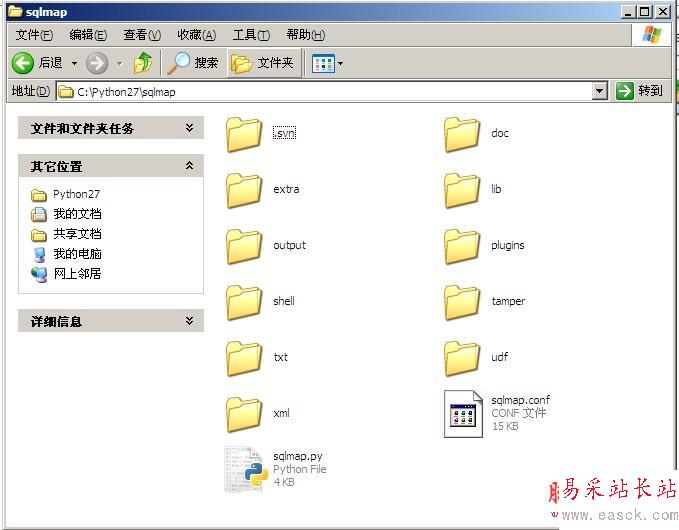This screenshot has height=530, width=679.
Task: Open the Edit menu (编辑)
Action: point(88,35)
